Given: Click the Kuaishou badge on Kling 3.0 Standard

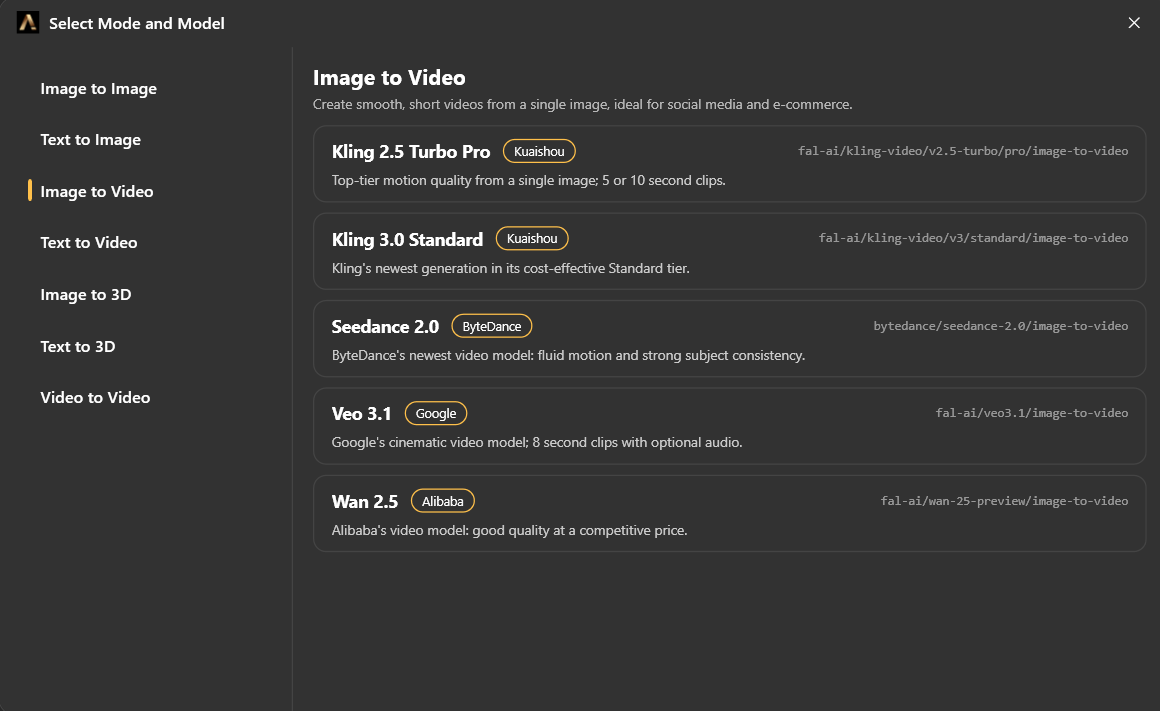Looking at the screenshot, I should pos(532,238).
